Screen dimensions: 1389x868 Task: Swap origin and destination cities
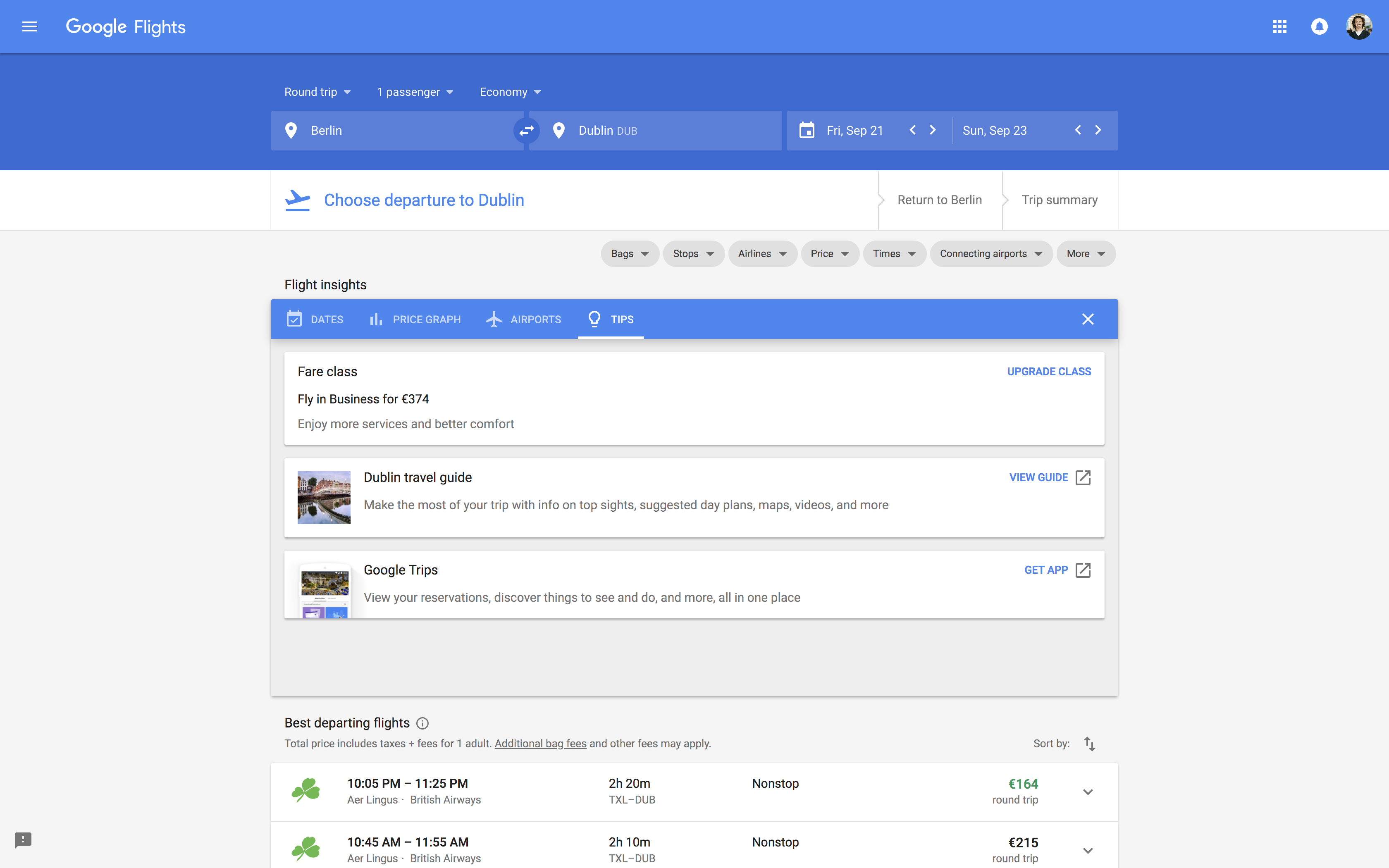526,131
